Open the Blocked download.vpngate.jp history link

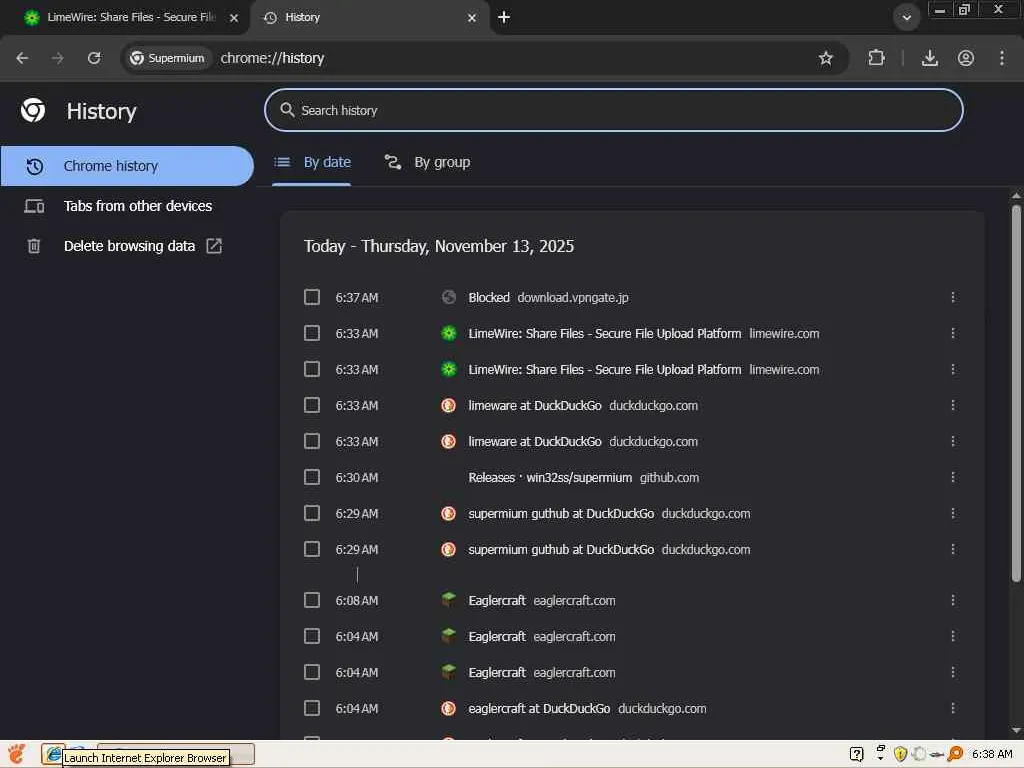pos(488,297)
